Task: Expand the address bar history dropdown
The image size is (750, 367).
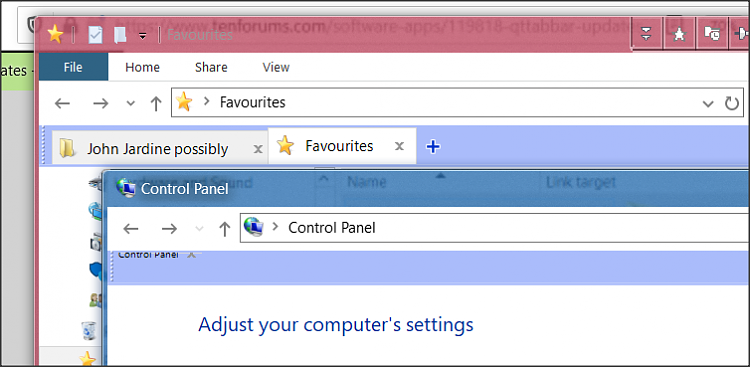Action: (707, 103)
